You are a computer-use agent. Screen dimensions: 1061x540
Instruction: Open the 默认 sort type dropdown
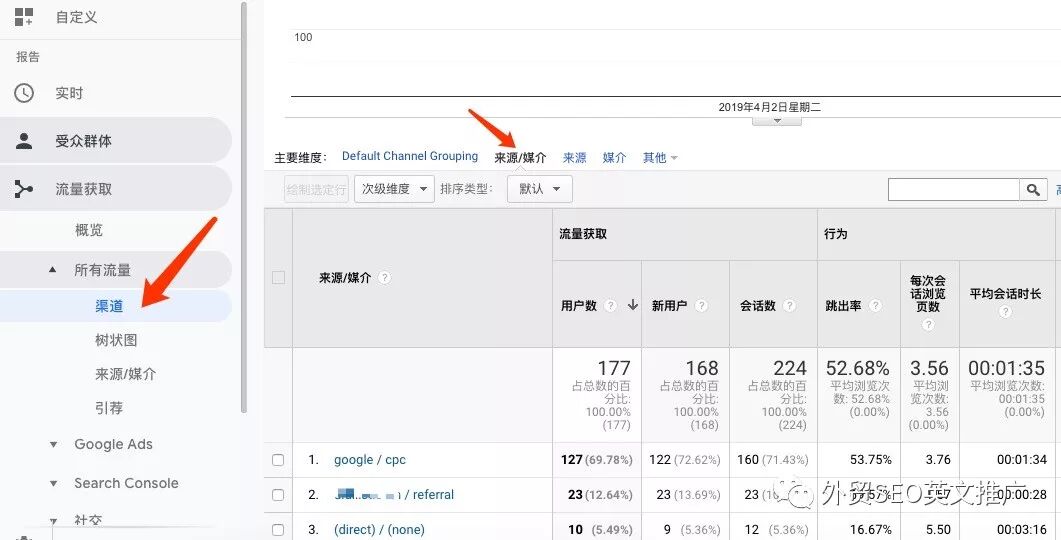[x=539, y=189]
